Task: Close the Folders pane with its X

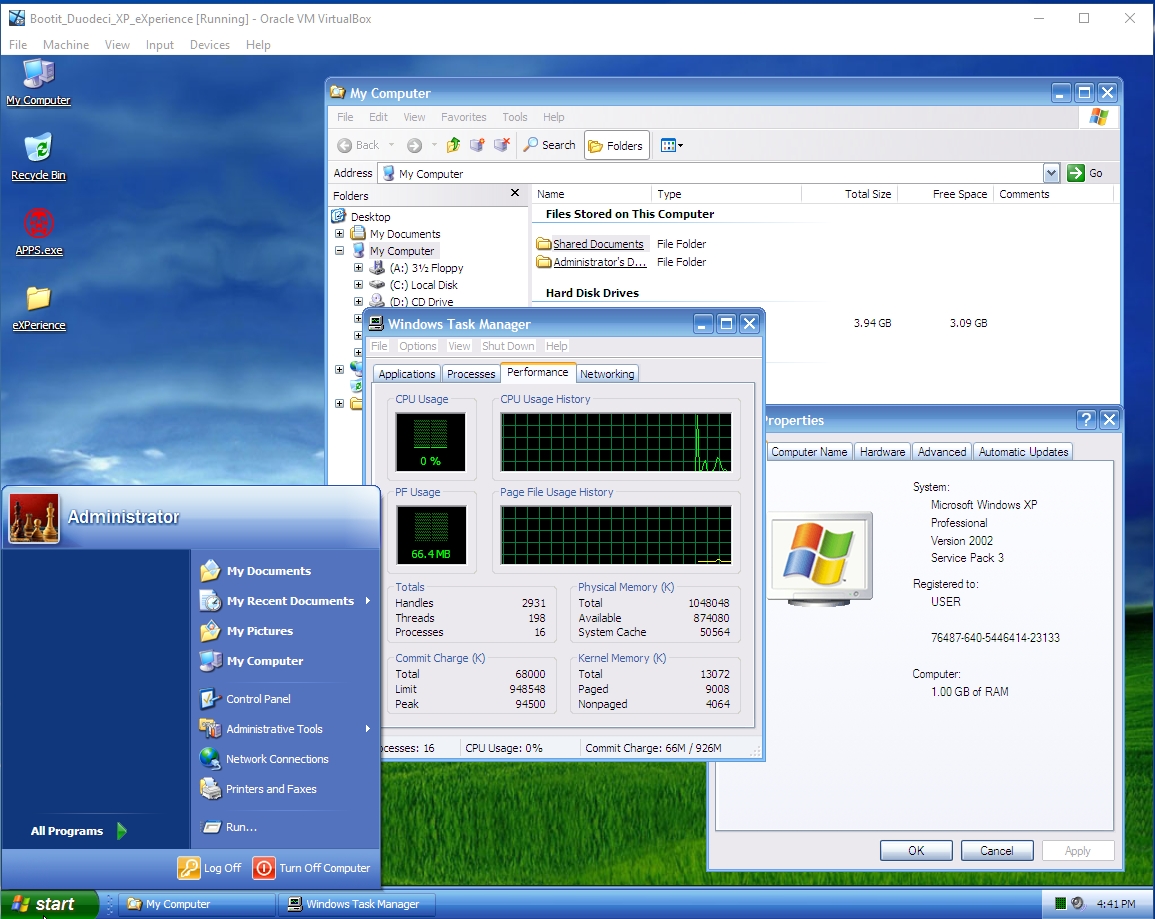Action: click(x=515, y=193)
